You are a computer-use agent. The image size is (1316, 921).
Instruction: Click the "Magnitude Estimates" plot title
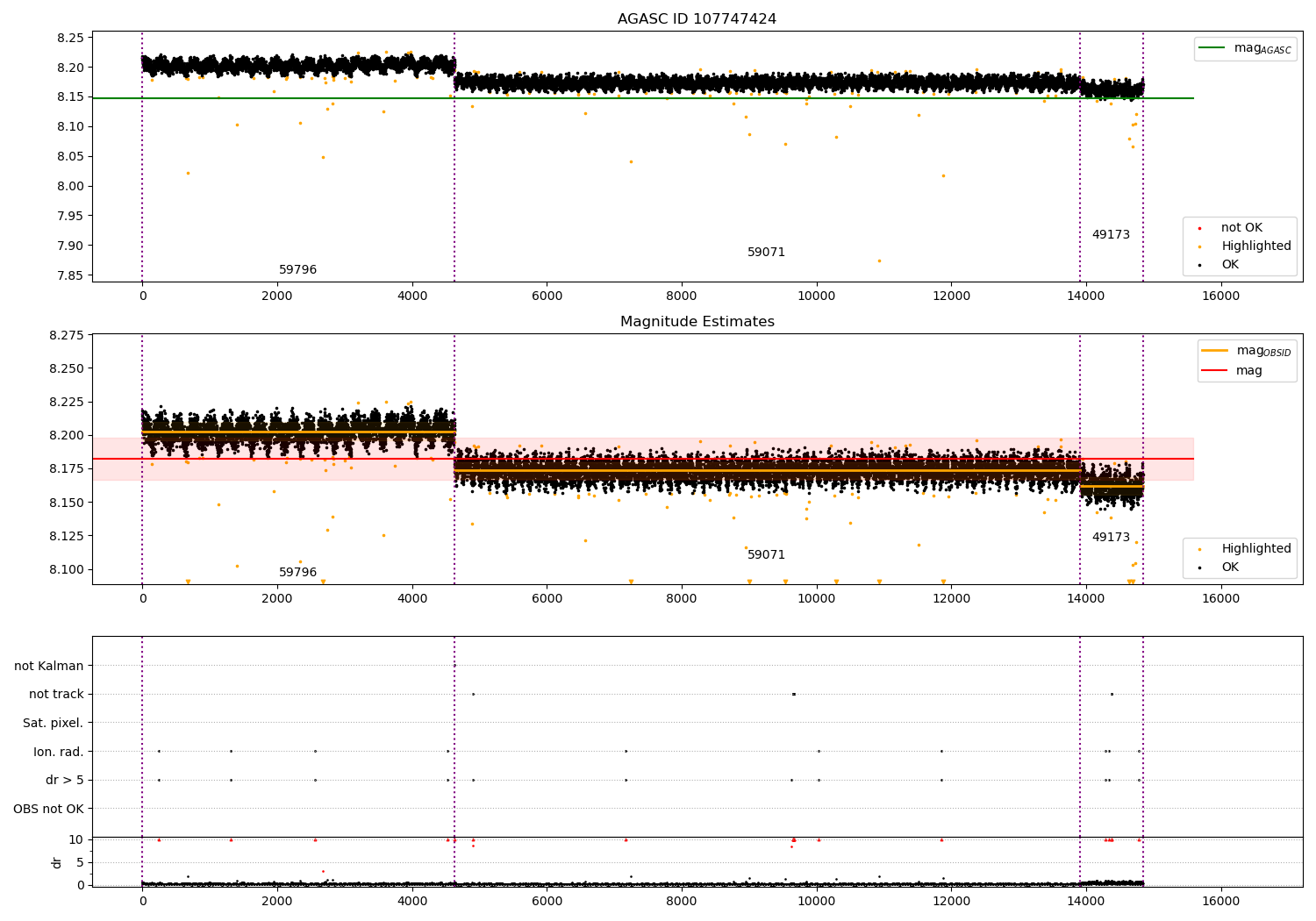click(x=697, y=322)
